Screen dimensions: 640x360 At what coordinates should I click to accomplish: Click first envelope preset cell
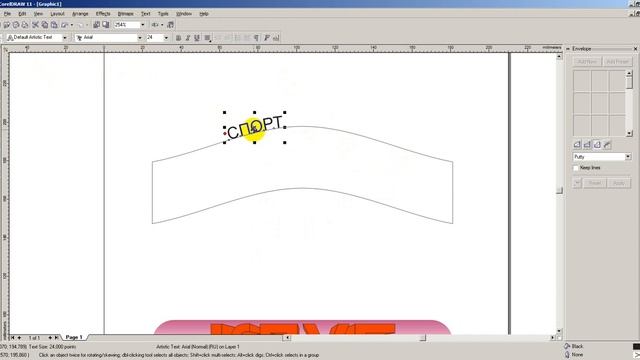click(582, 81)
